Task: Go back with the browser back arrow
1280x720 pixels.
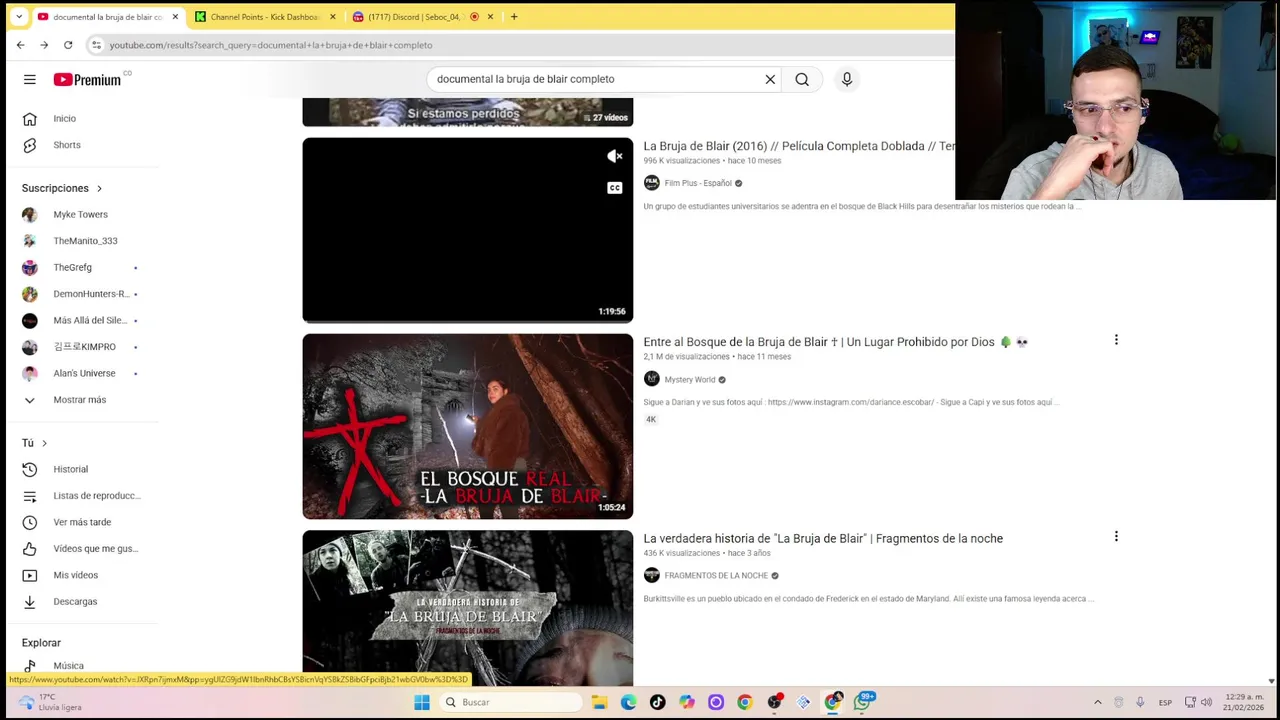Action: (20, 45)
